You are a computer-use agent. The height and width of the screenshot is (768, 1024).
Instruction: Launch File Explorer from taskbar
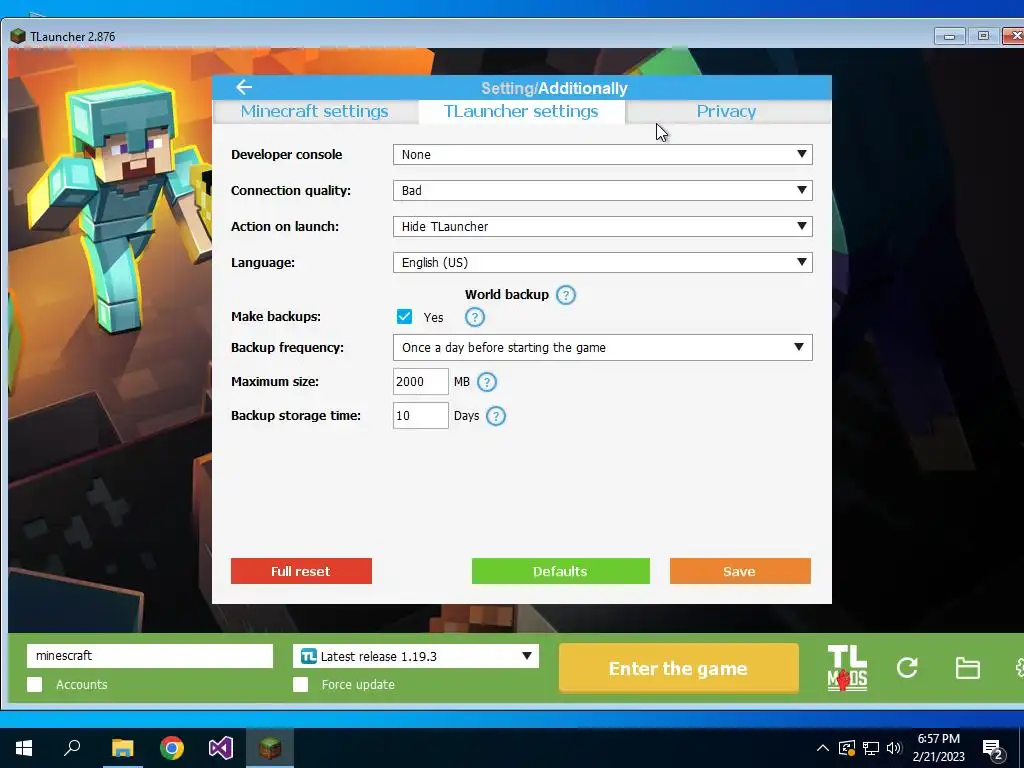click(x=122, y=748)
